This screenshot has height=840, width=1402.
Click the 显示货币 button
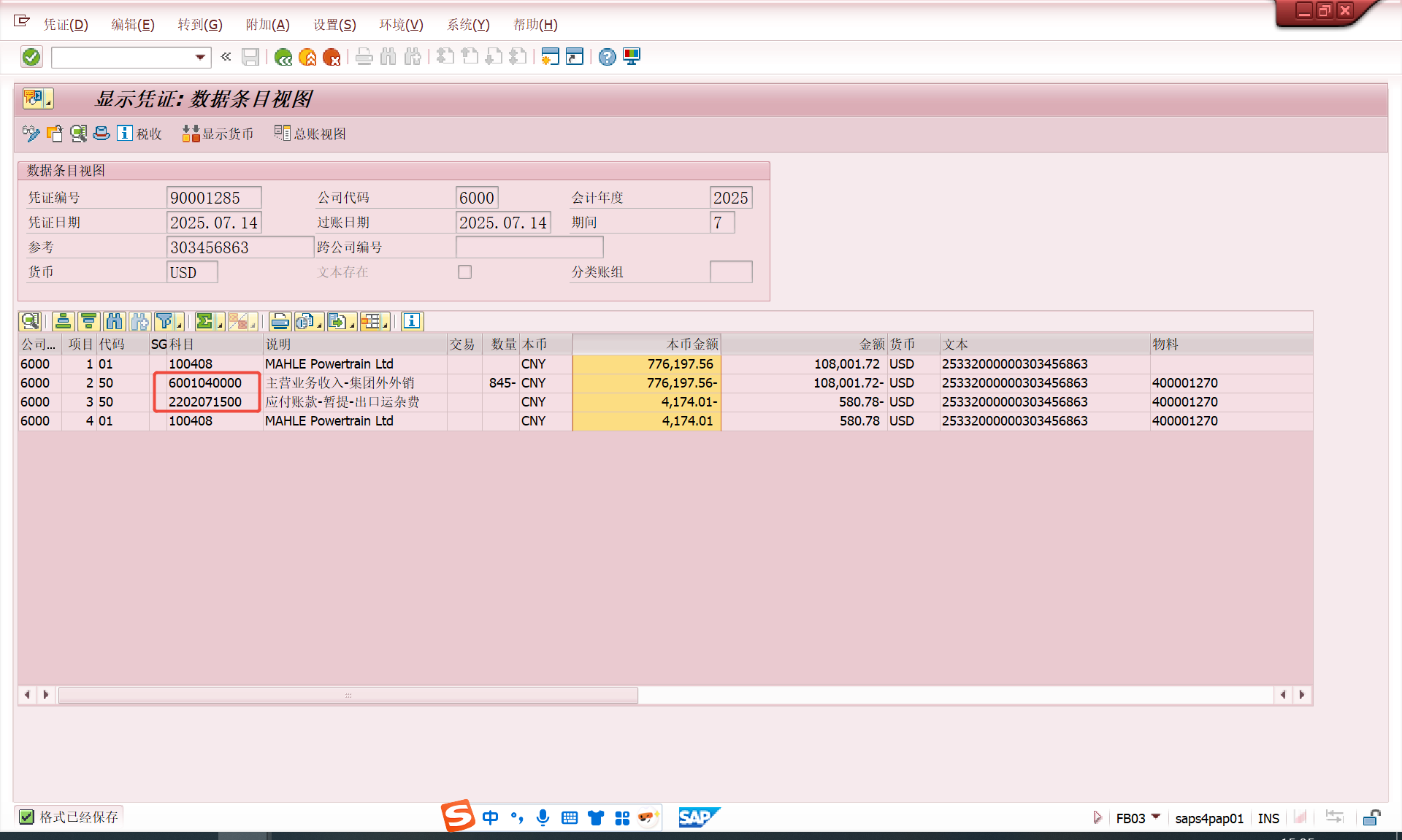[x=218, y=134]
